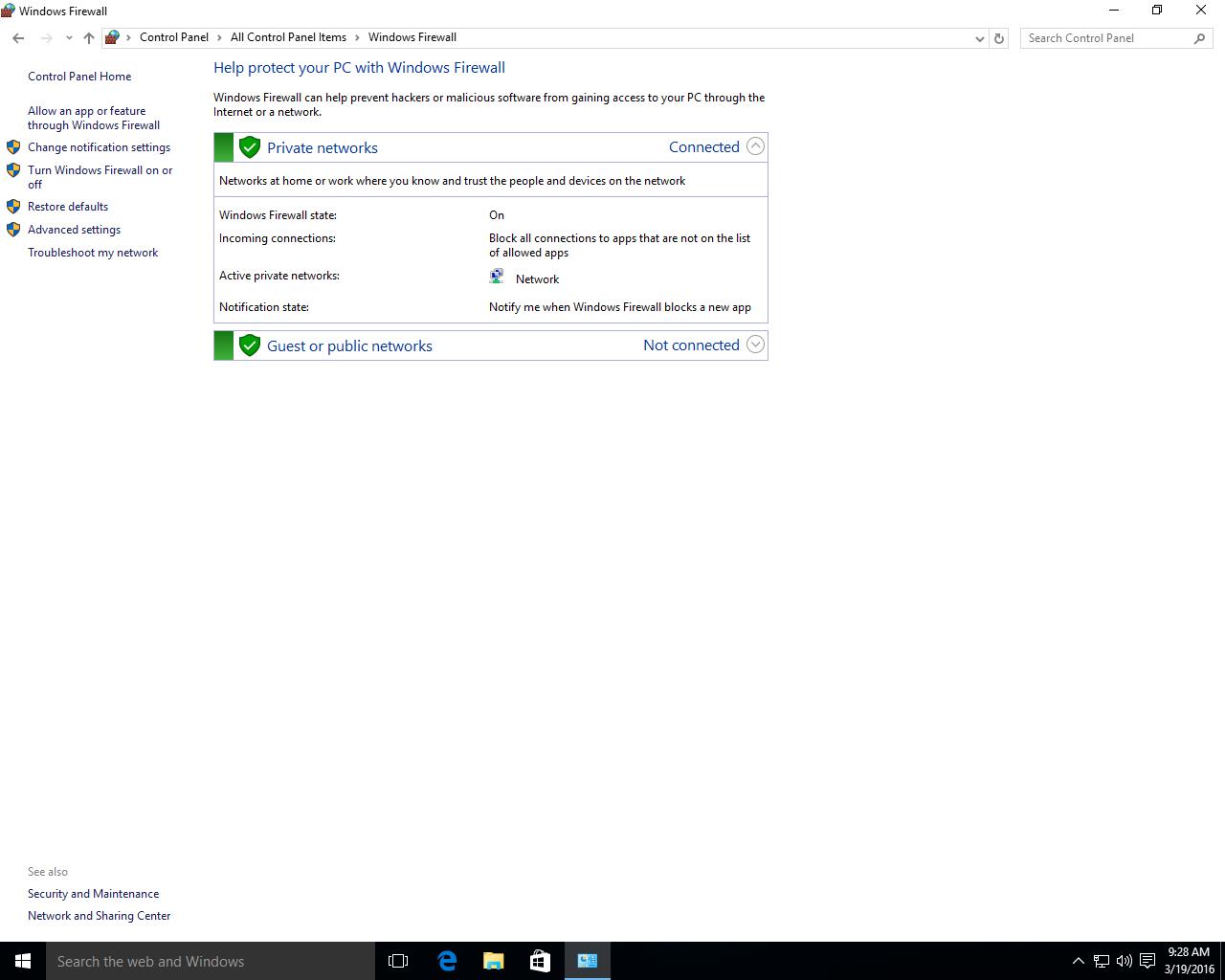Launch Microsoft Edge from taskbar

[x=447, y=961]
